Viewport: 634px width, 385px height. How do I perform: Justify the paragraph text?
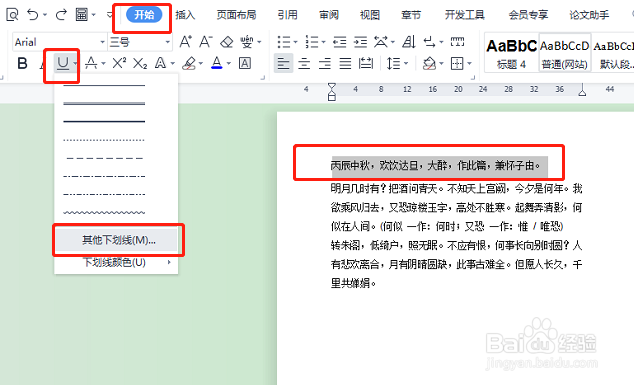pyautogui.click(x=345, y=63)
